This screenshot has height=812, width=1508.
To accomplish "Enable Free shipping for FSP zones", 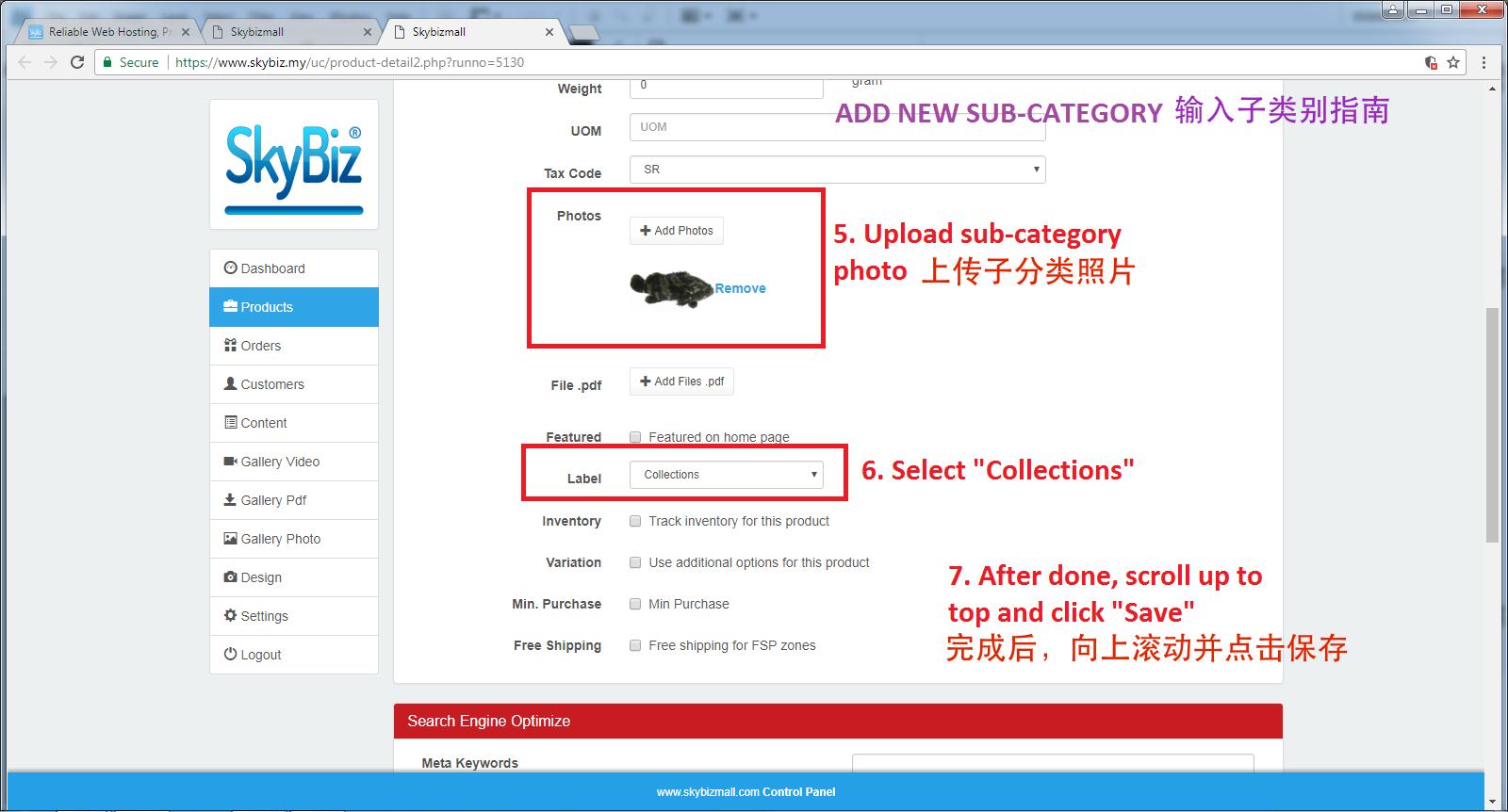I will (635, 645).
